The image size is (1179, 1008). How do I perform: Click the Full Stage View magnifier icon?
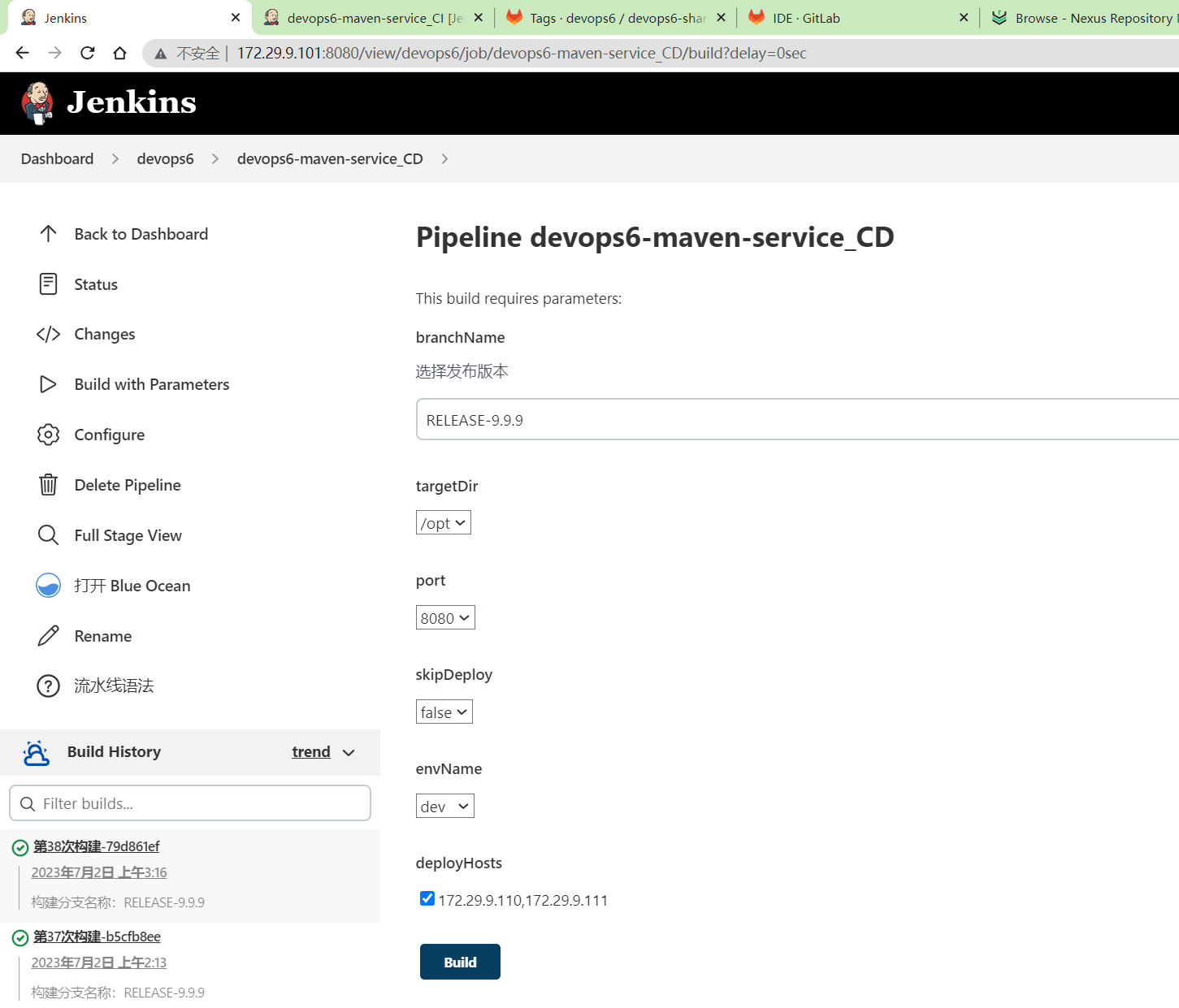click(x=48, y=535)
